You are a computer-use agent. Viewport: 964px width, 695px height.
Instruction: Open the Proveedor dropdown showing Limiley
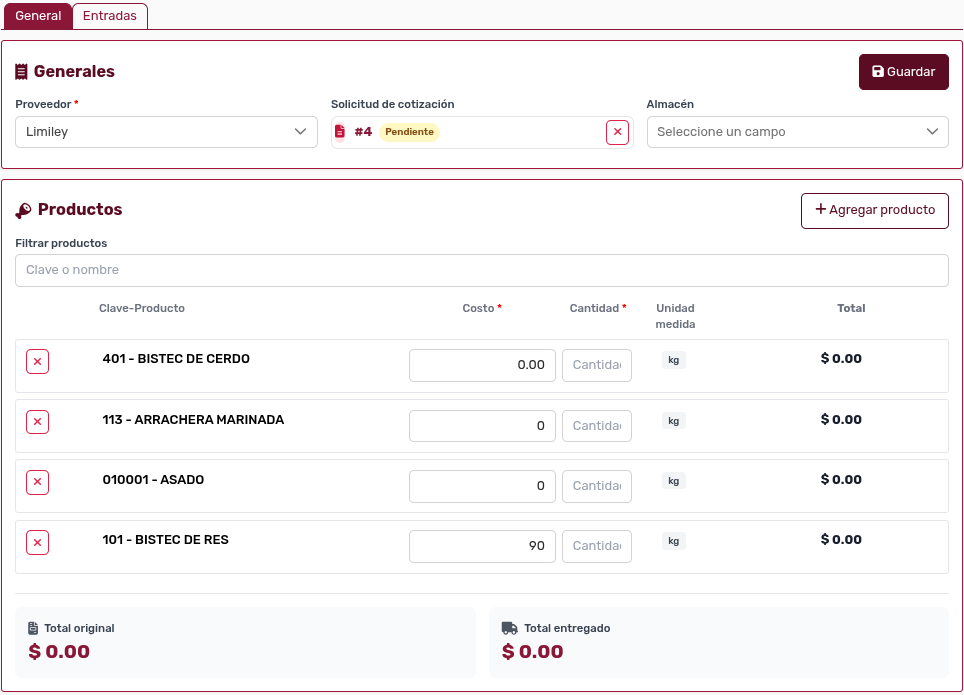166,132
